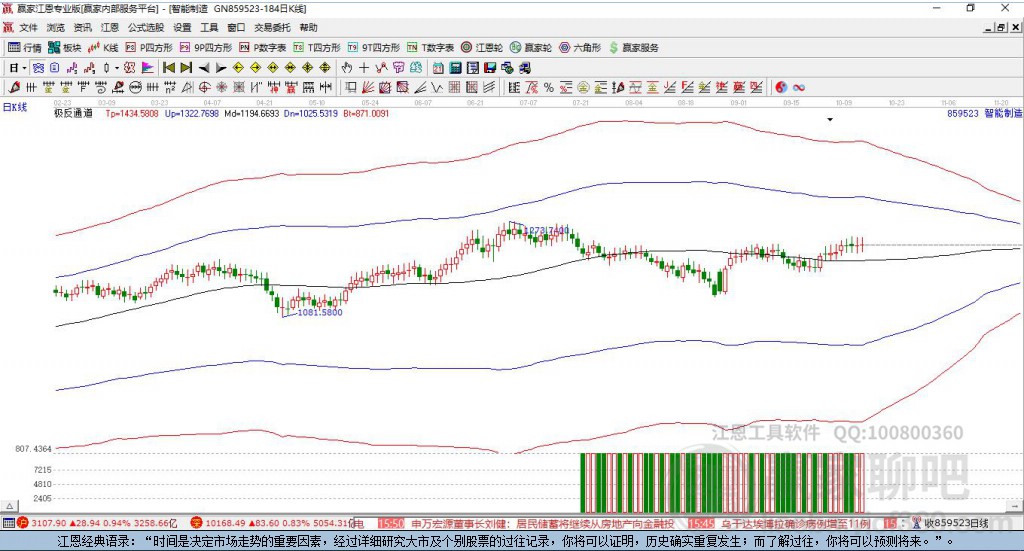Open the T四方形 tool
Screen dimensions: 1024x551
pyautogui.click(x=317, y=48)
